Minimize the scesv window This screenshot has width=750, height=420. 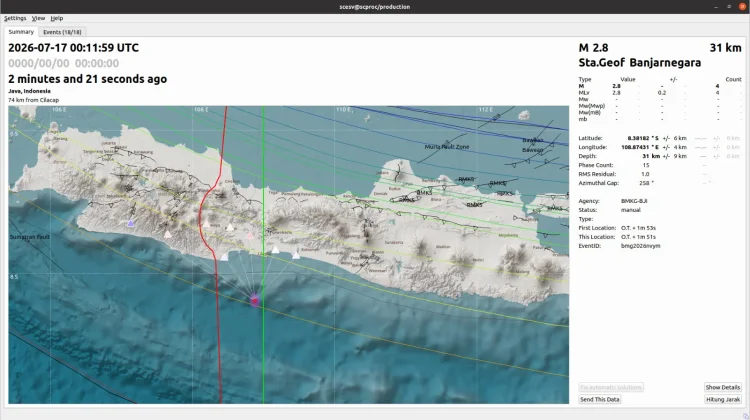coord(716,7)
